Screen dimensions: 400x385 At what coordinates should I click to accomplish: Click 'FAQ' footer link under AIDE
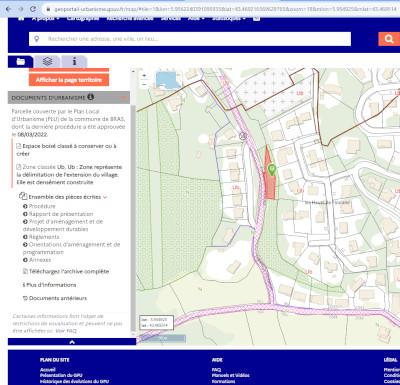pyautogui.click(x=216, y=370)
